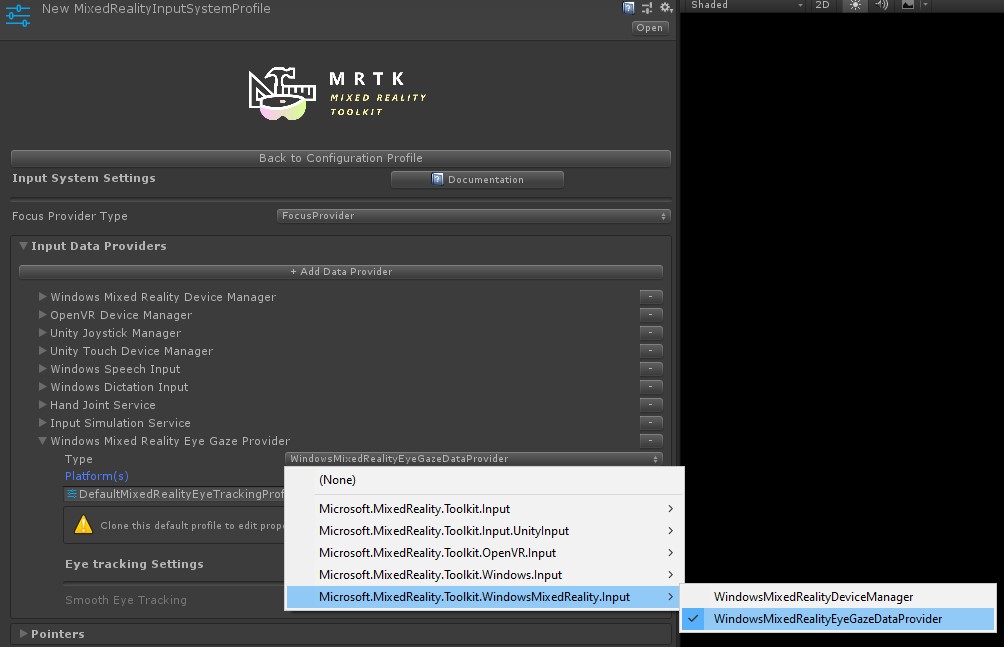Open the inspector help reference icon
The height and width of the screenshot is (647, 1004).
pos(629,8)
